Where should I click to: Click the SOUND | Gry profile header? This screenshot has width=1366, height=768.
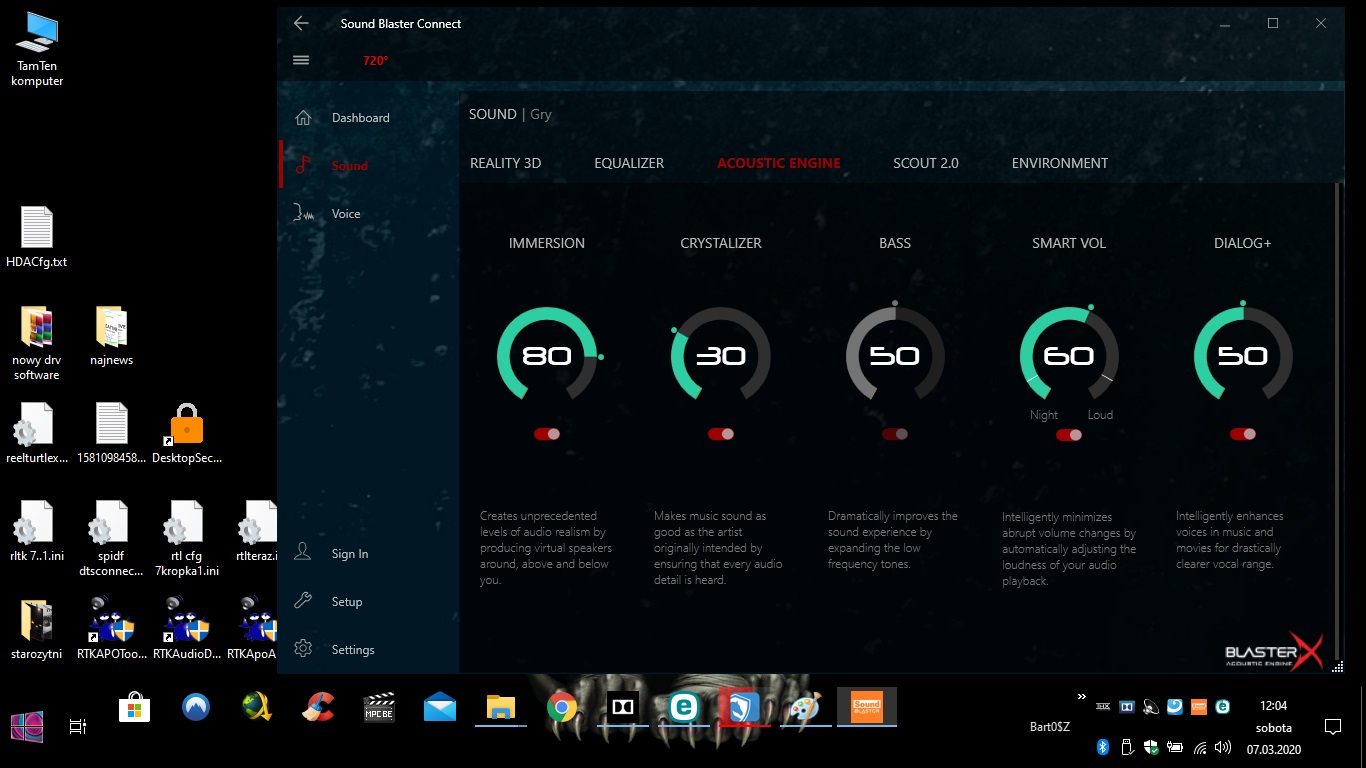(511, 114)
